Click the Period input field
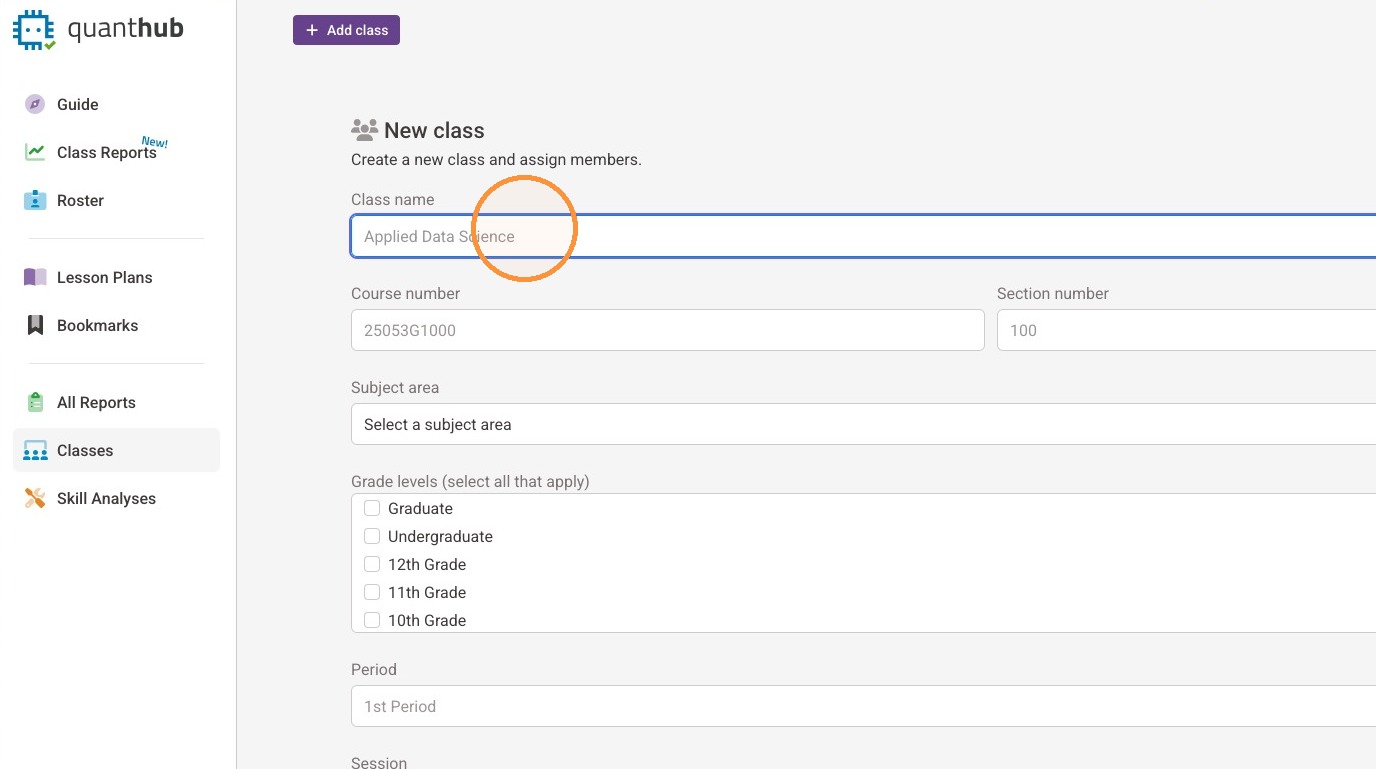 pos(863,706)
